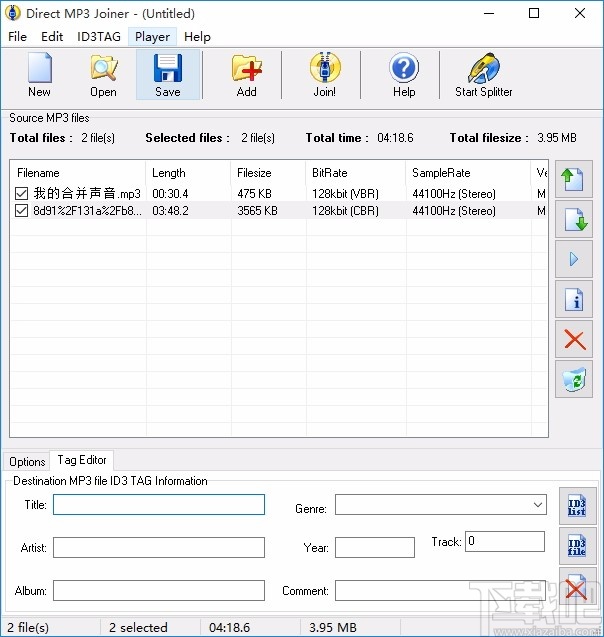Maximize the Direct MP3 Joiner window
Image resolution: width=604 pixels, height=637 pixels.
(x=534, y=13)
